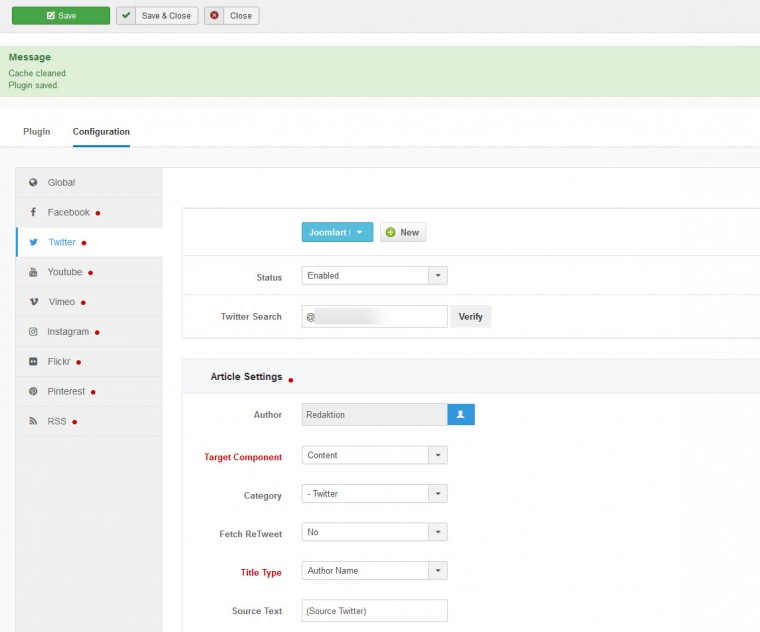Screen dimensions: 760x632
Task: Select the Configuration tab
Action: (x=101, y=132)
